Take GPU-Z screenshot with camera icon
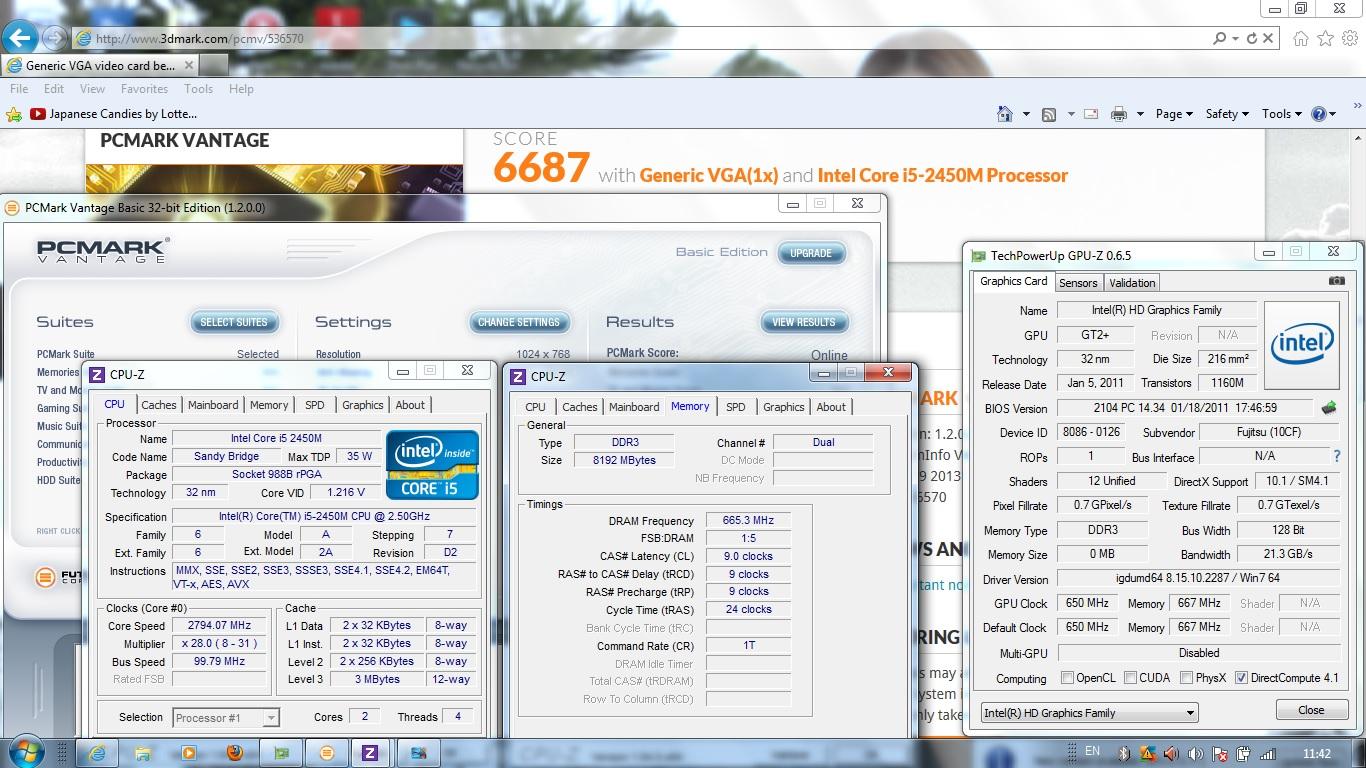Screen dimensions: 1366x768 pyautogui.click(x=1337, y=281)
